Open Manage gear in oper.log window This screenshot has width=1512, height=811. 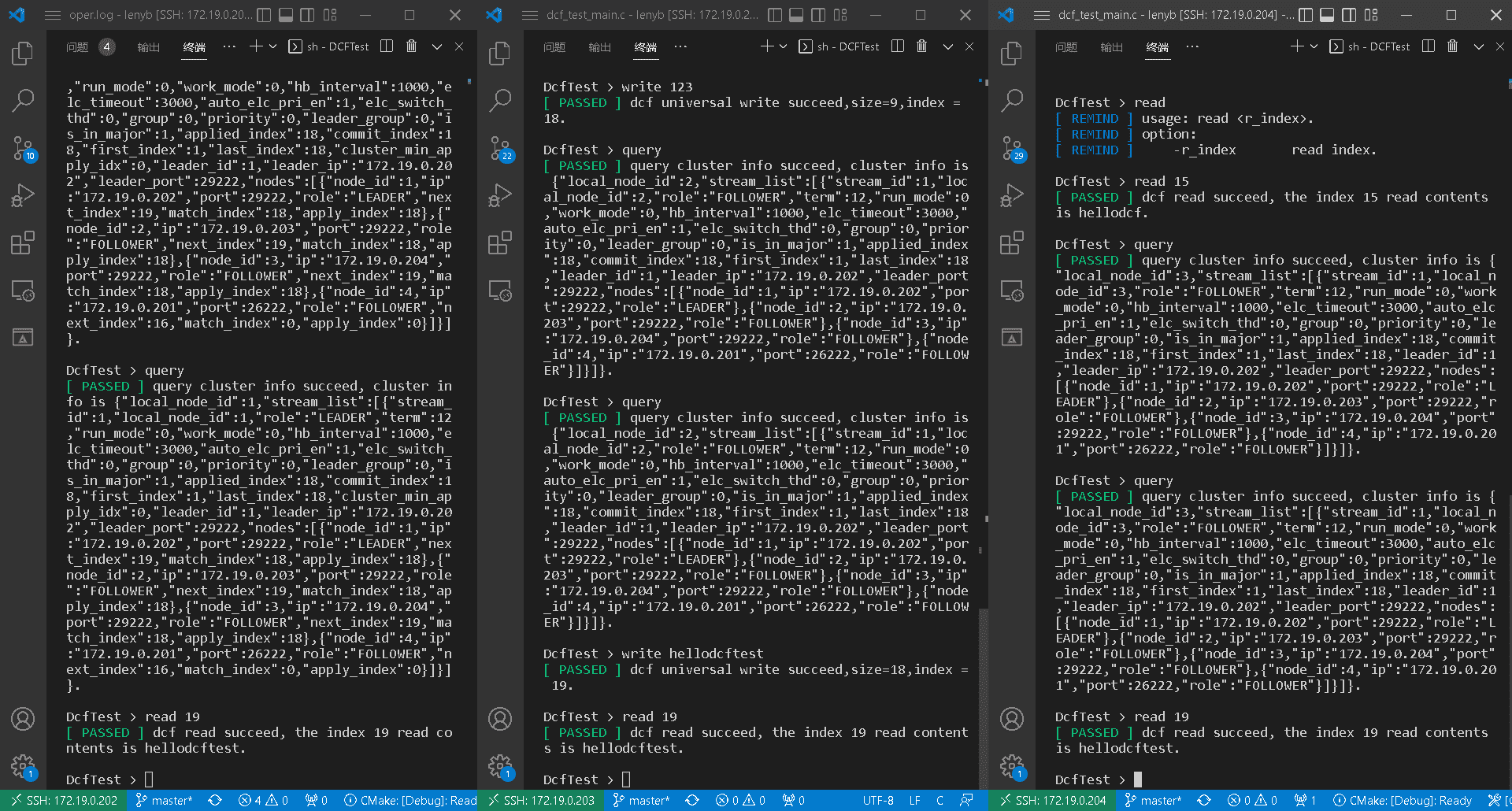click(23, 766)
